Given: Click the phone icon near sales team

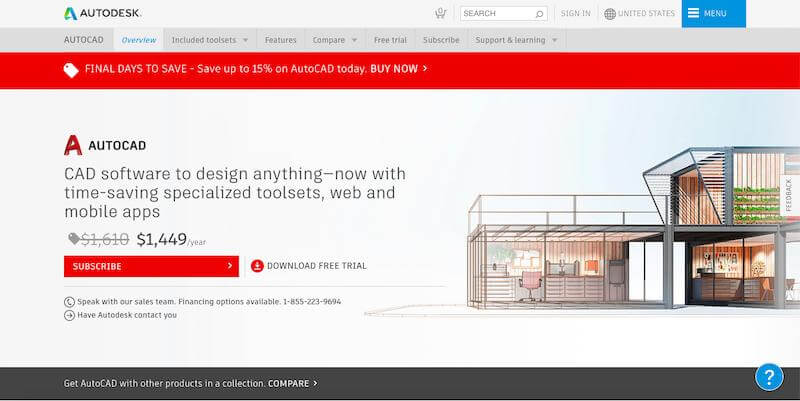Looking at the screenshot, I should (x=69, y=302).
